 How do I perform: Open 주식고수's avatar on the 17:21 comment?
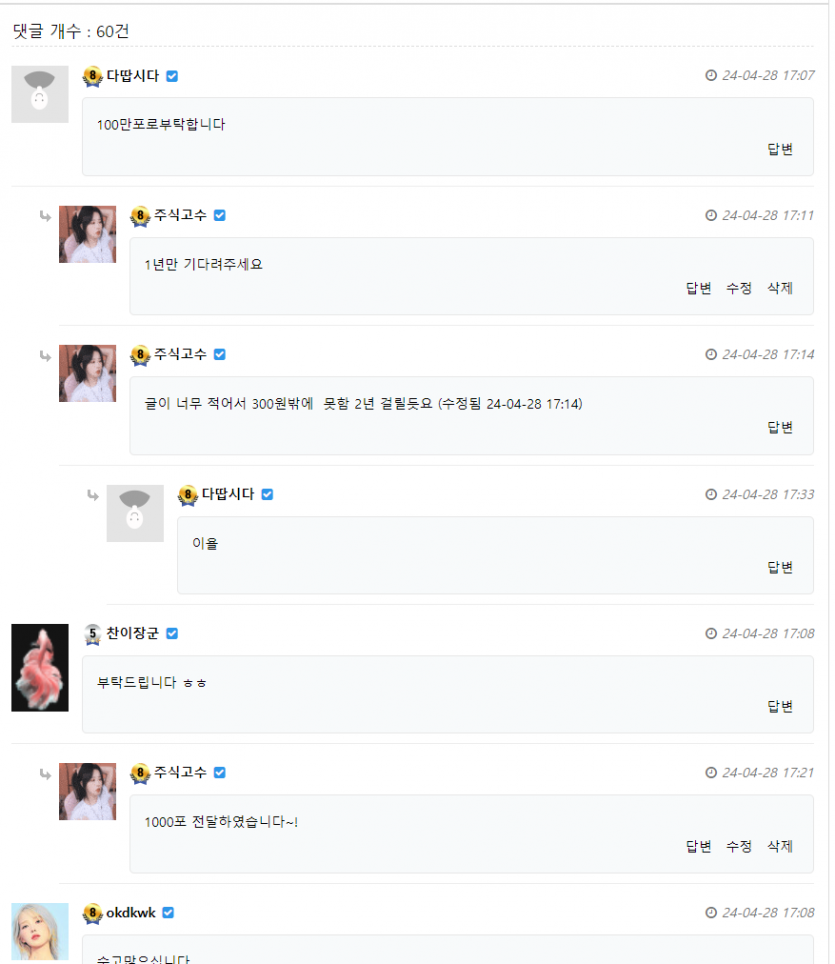[87, 791]
